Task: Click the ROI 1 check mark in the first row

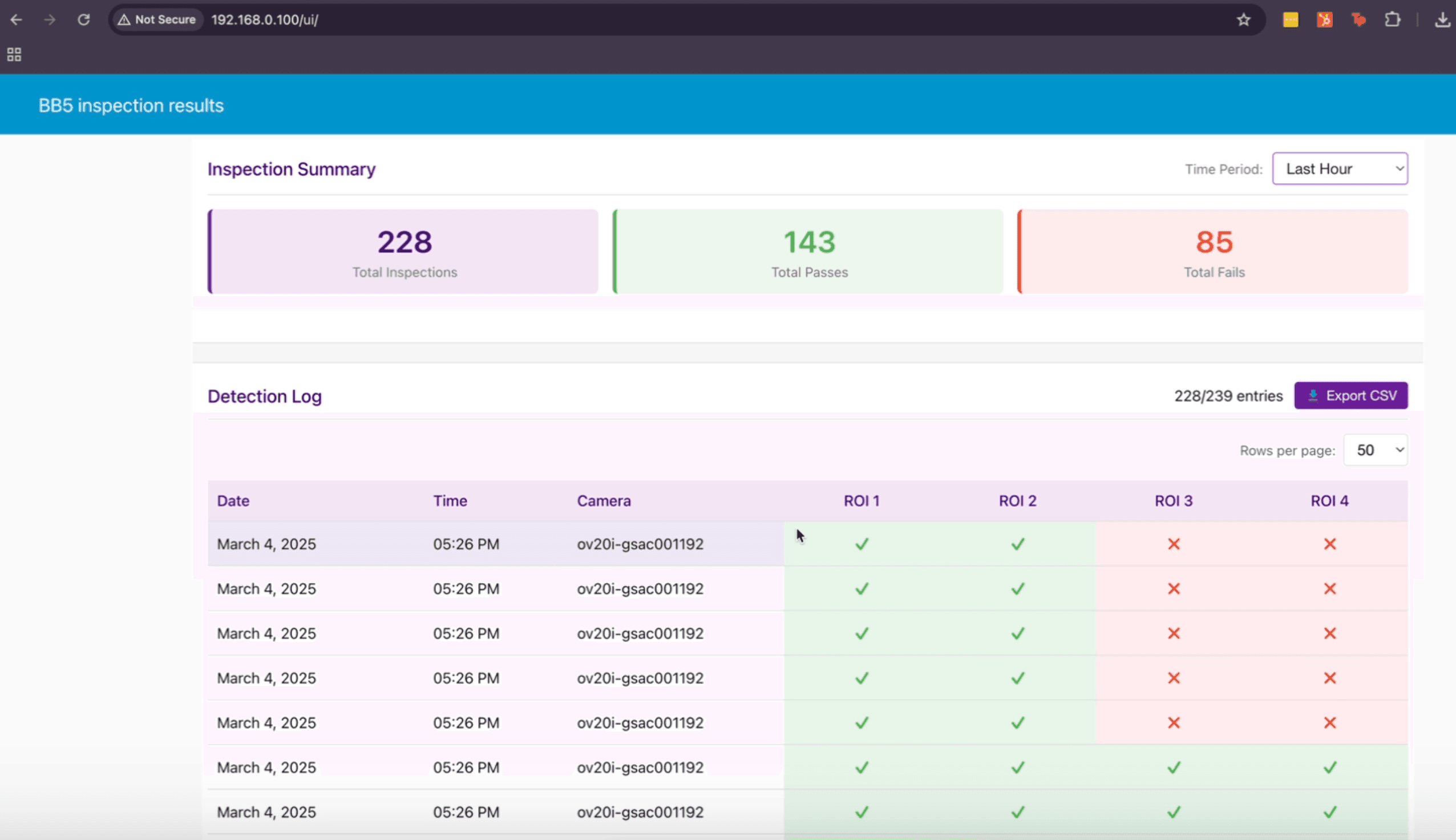Action: [861, 543]
